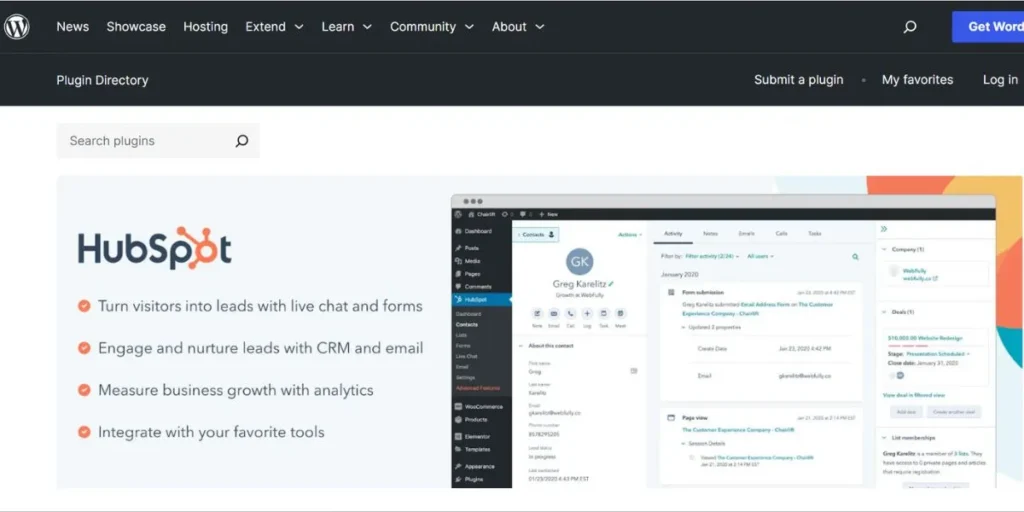Click the New button in preview admin bar

(x=549, y=214)
